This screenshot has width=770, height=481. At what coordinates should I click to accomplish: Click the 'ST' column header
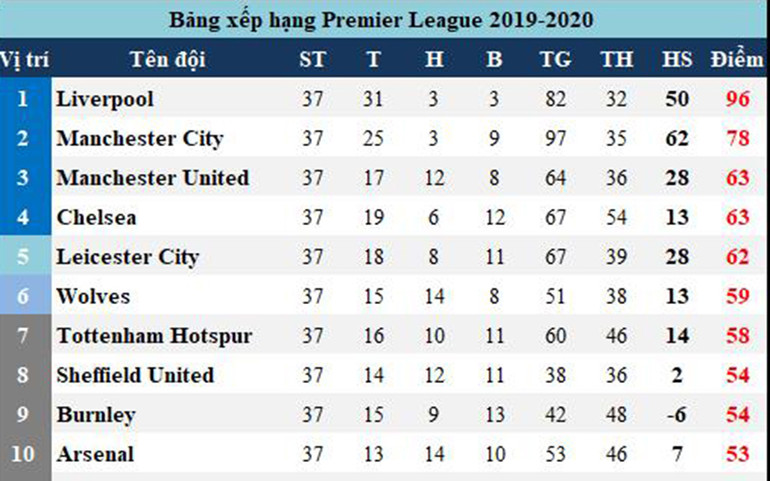click(x=312, y=59)
